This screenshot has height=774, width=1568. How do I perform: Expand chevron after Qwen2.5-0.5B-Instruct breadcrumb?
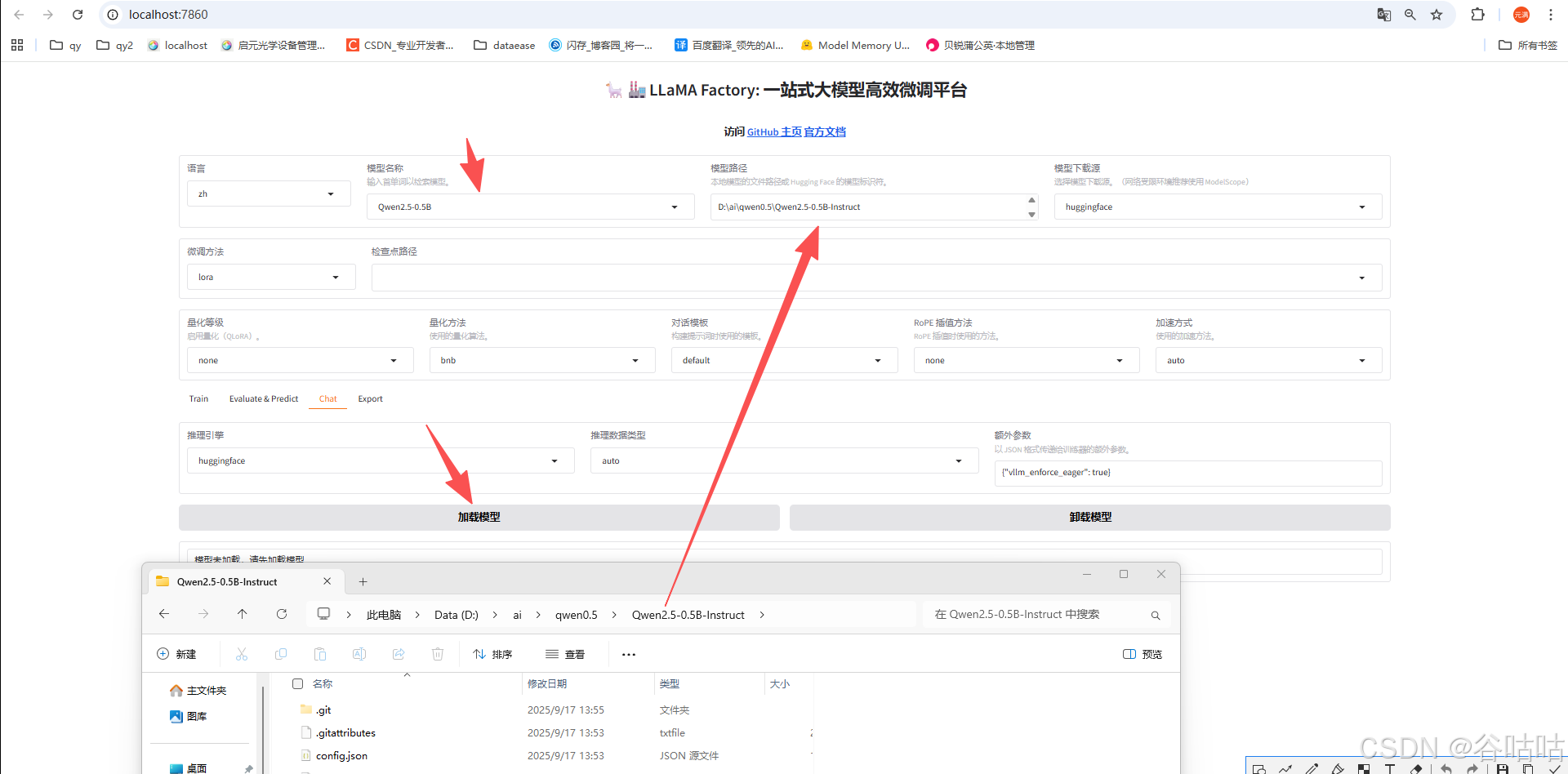tap(762, 615)
